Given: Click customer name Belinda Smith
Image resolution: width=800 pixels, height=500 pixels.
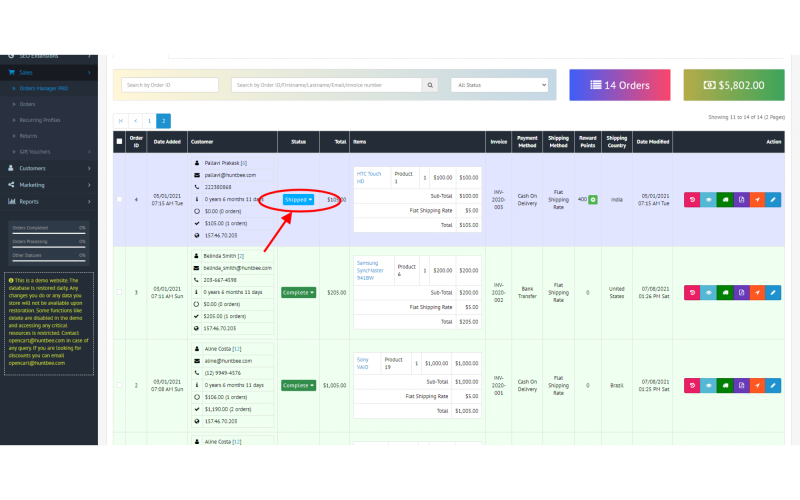Looking at the screenshot, I should pyautogui.click(x=221, y=256).
